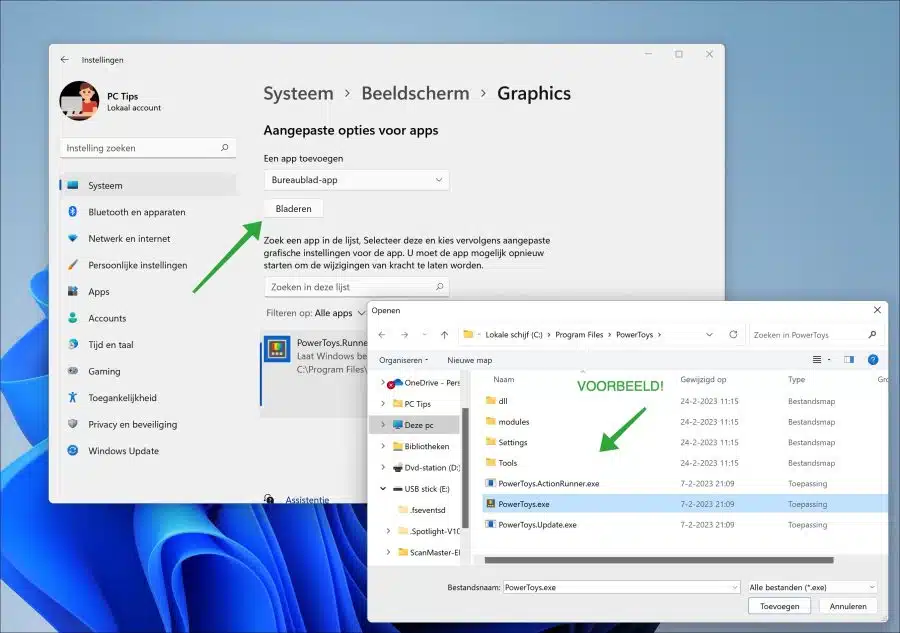
Task: Click the Toevoegen button
Action: [x=779, y=606]
